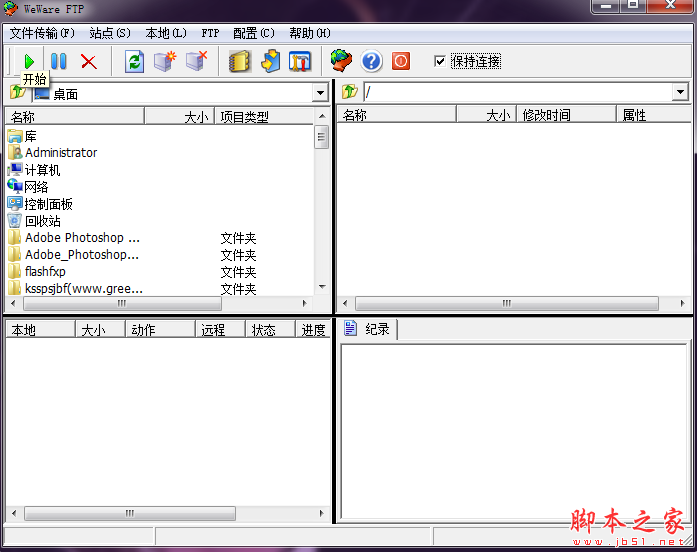Image resolution: width=697 pixels, height=553 pixels.
Task: Select the flashfxp folder
Action: (37, 272)
